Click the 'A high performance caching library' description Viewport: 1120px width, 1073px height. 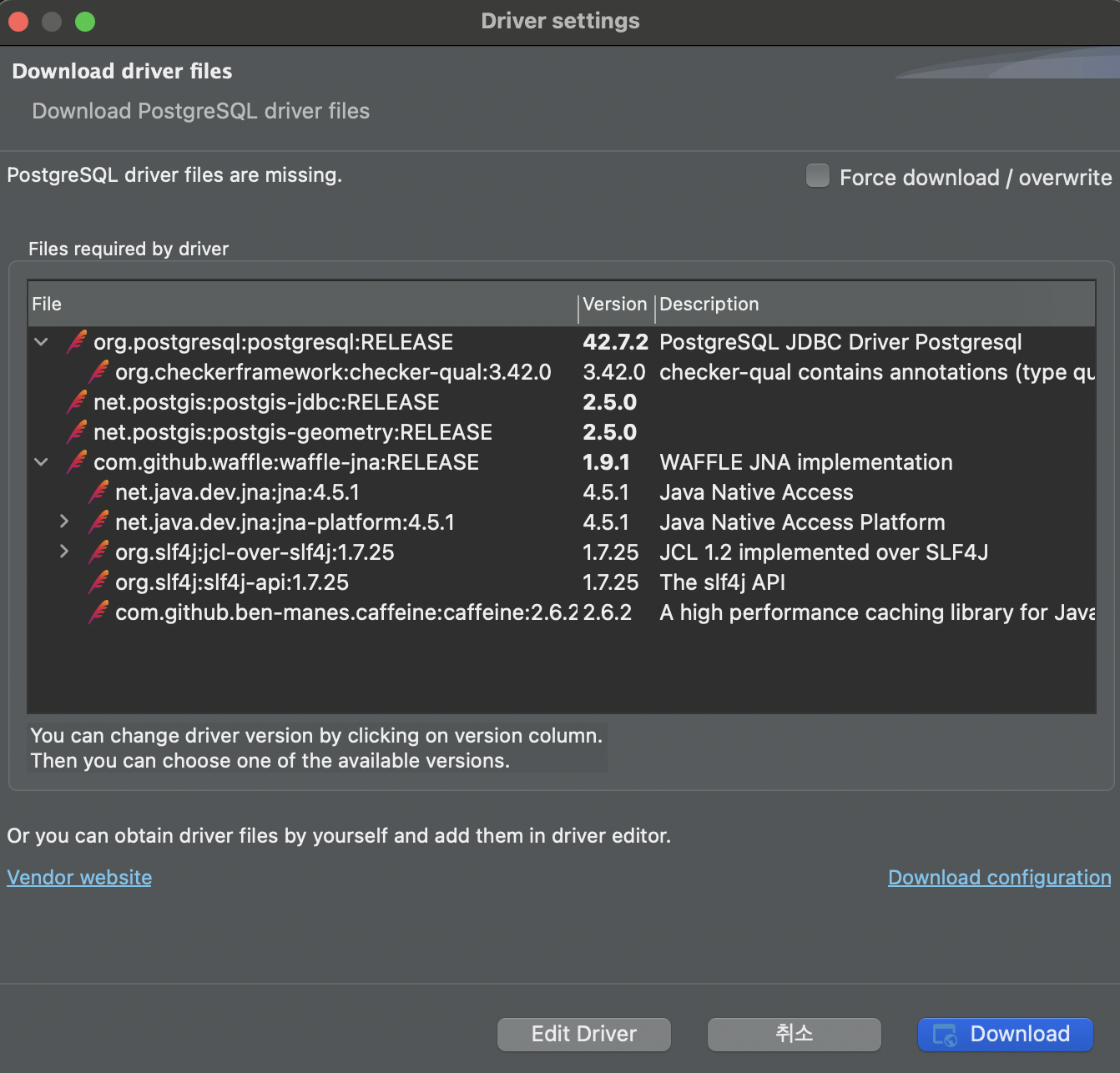(x=877, y=612)
